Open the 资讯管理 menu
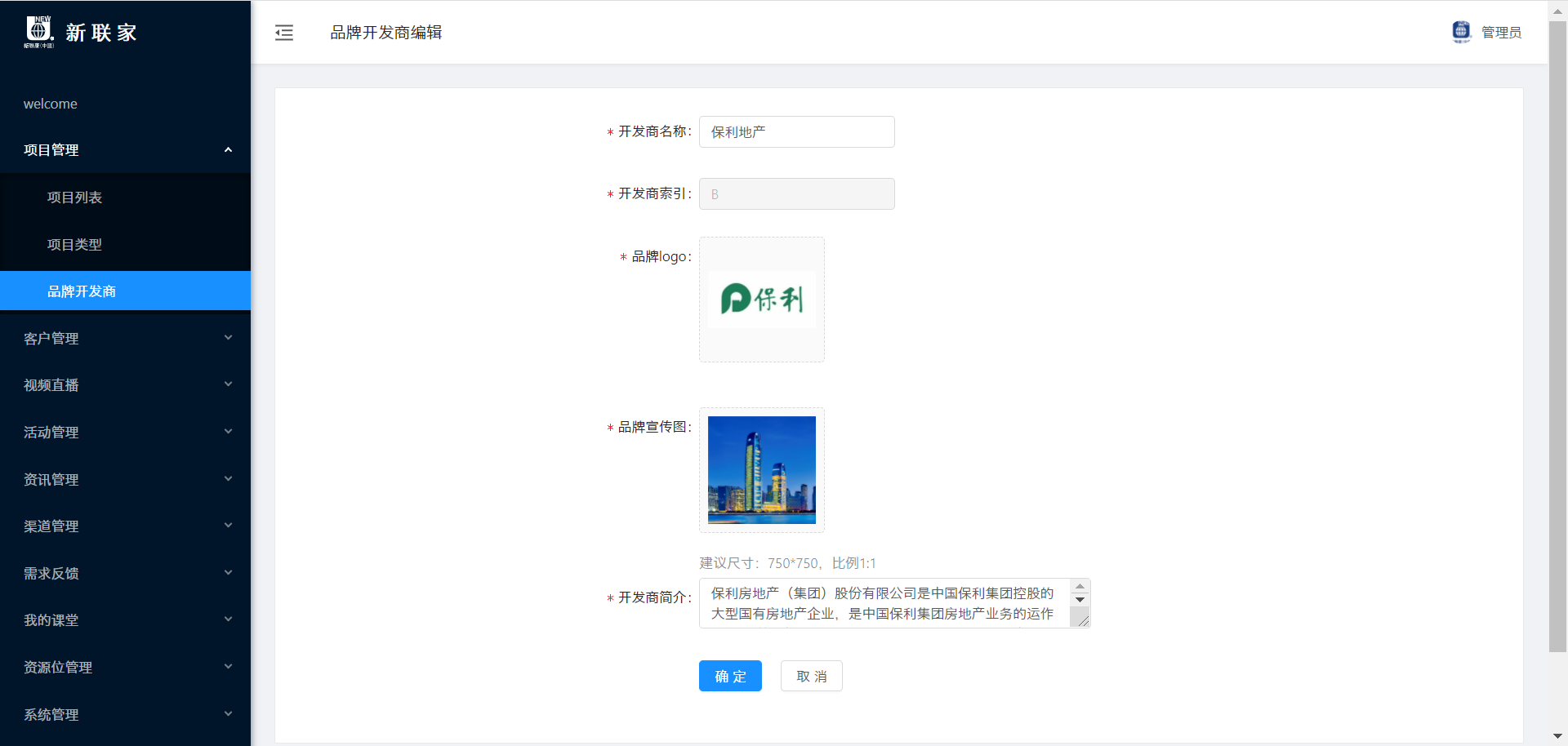 pyautogui.click(x=125, y=479)
